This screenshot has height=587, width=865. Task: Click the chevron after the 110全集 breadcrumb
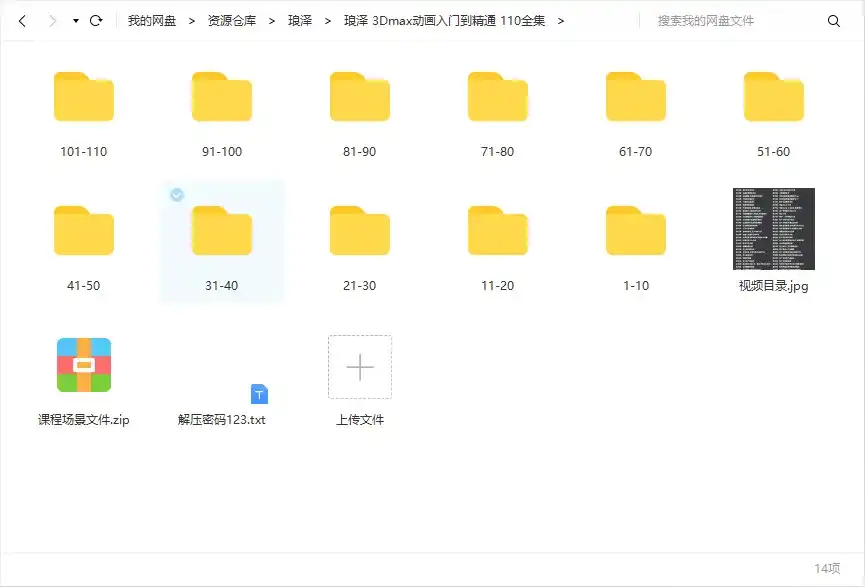[561, 19]
